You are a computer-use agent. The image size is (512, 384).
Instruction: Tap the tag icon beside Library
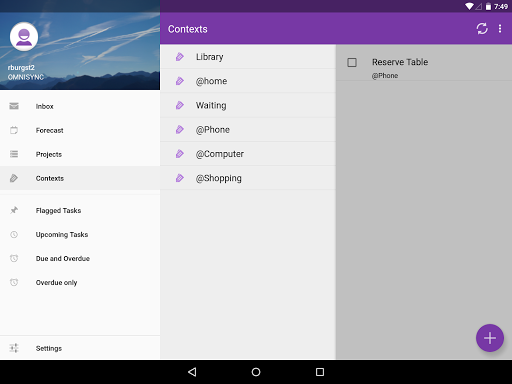(x=180, y=57)
